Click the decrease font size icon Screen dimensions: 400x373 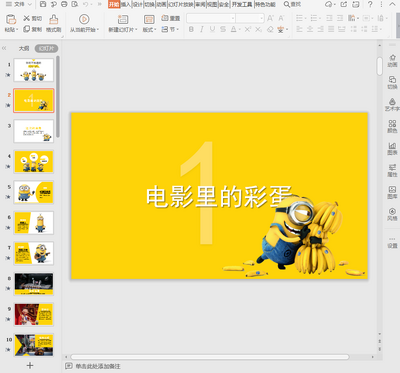pyautogui.click(x=281, y=18)
